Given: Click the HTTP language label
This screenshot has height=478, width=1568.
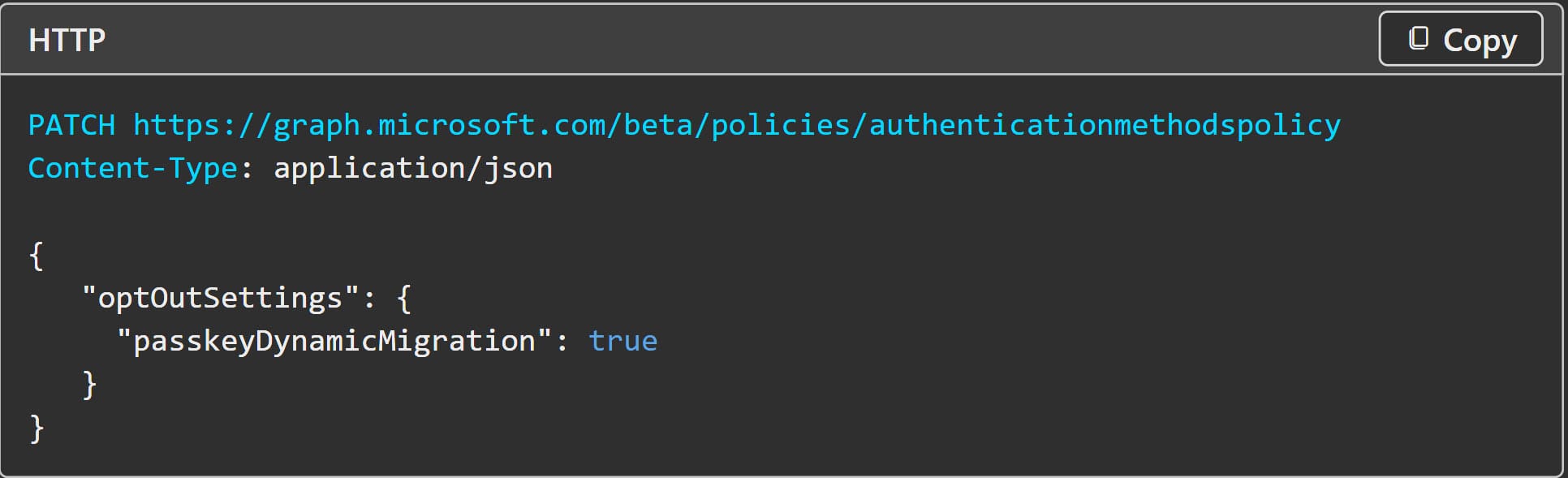Looking at the screenshot, I should click(67, 40).
